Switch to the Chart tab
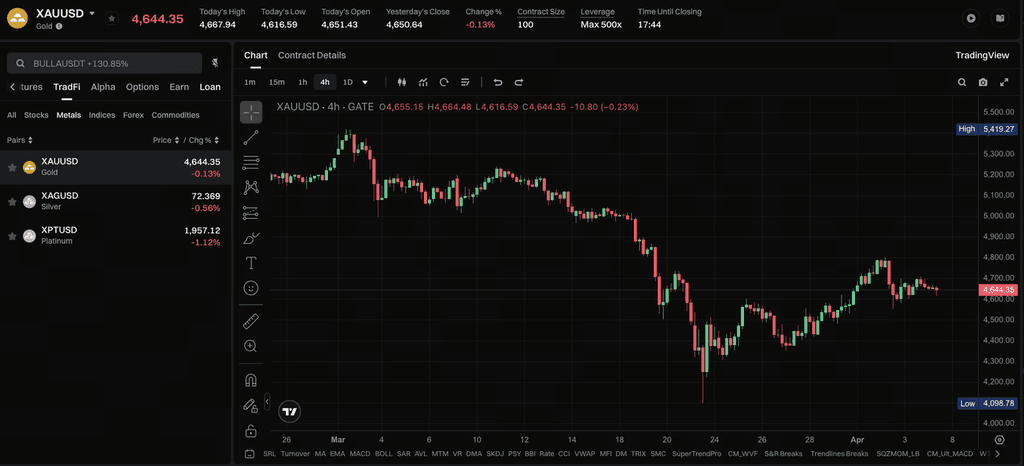 (x=255, y=55)
